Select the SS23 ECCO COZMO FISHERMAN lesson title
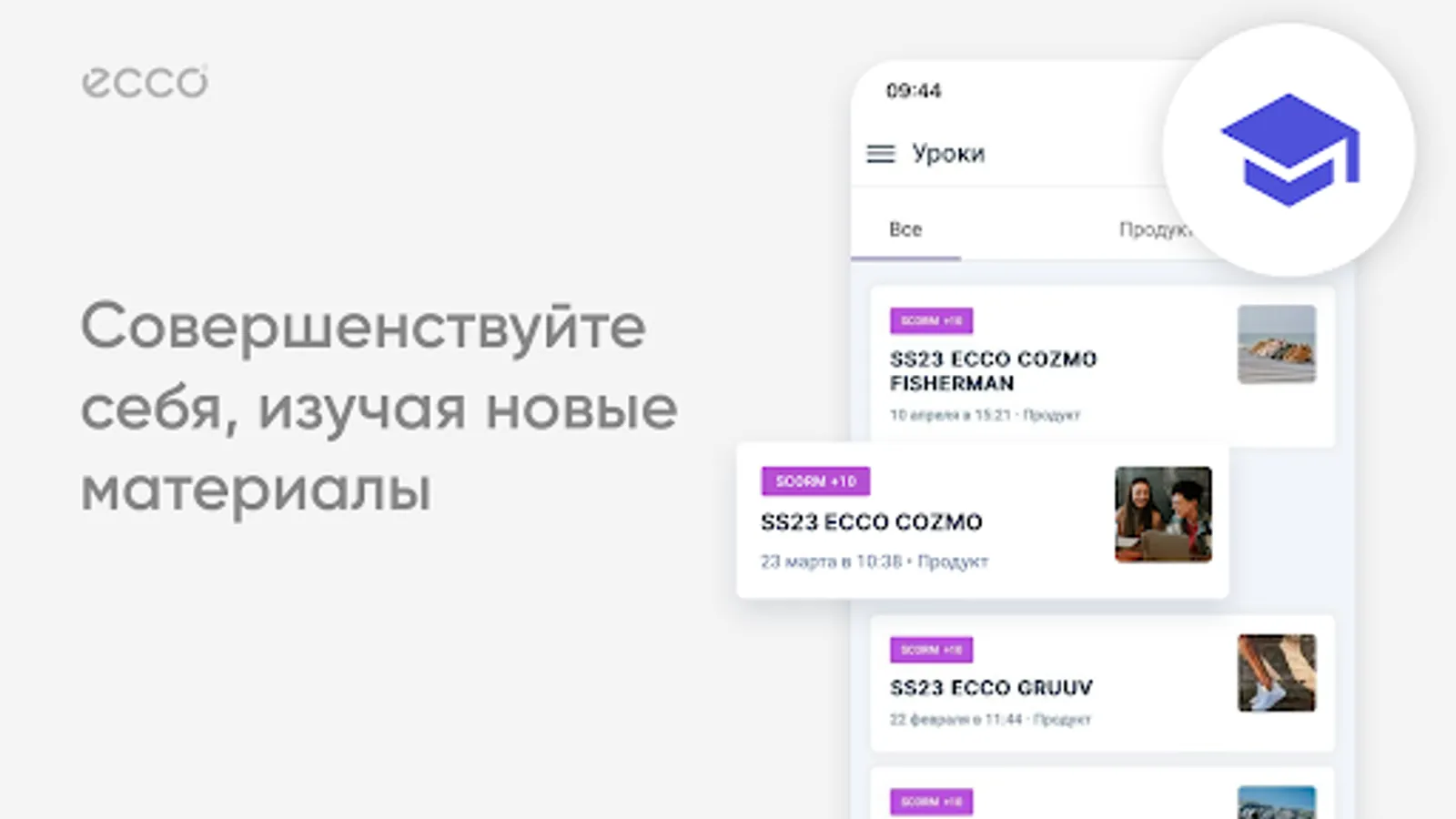 [993, 371]
